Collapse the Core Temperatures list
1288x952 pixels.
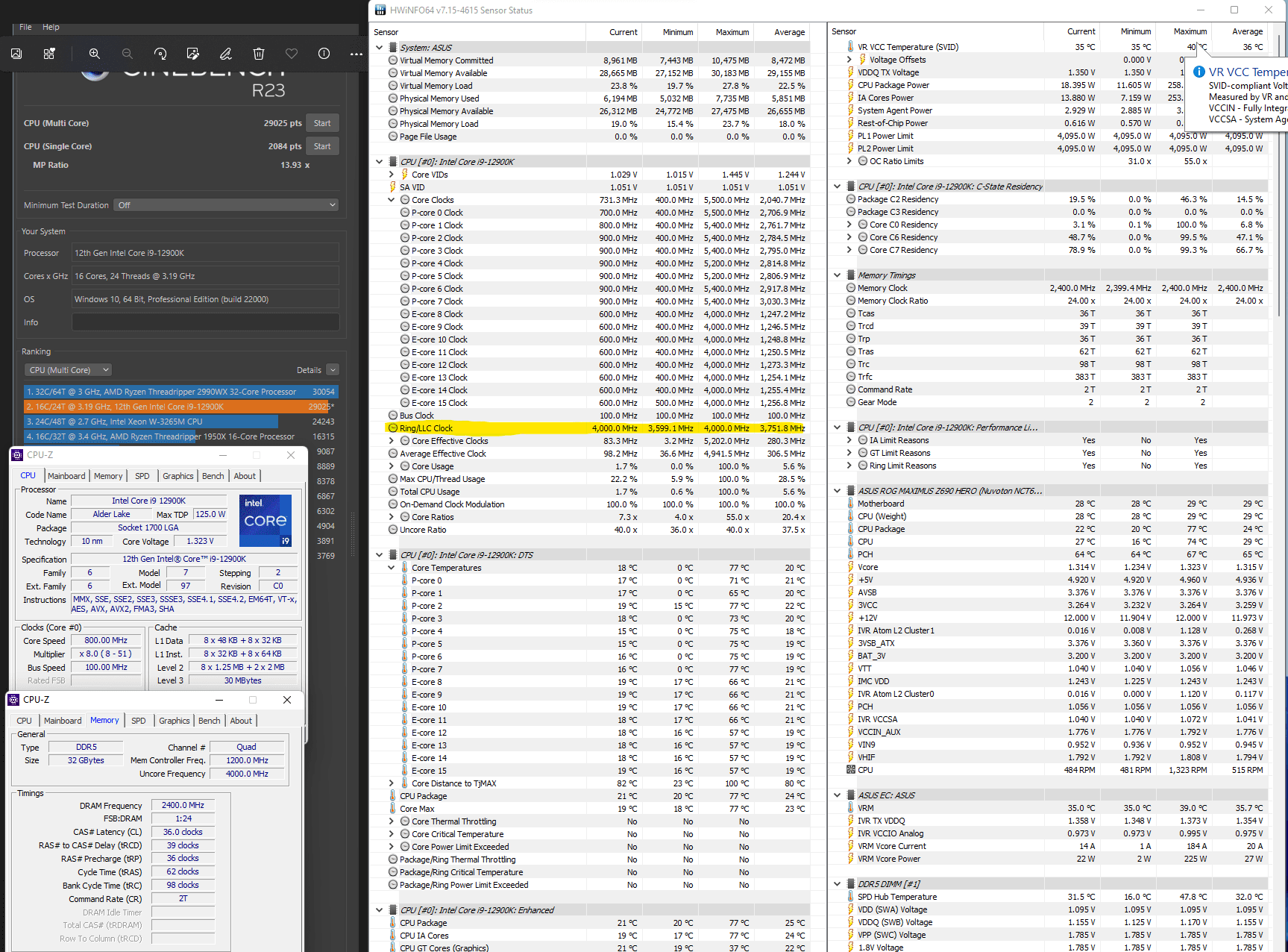[392, 568]
